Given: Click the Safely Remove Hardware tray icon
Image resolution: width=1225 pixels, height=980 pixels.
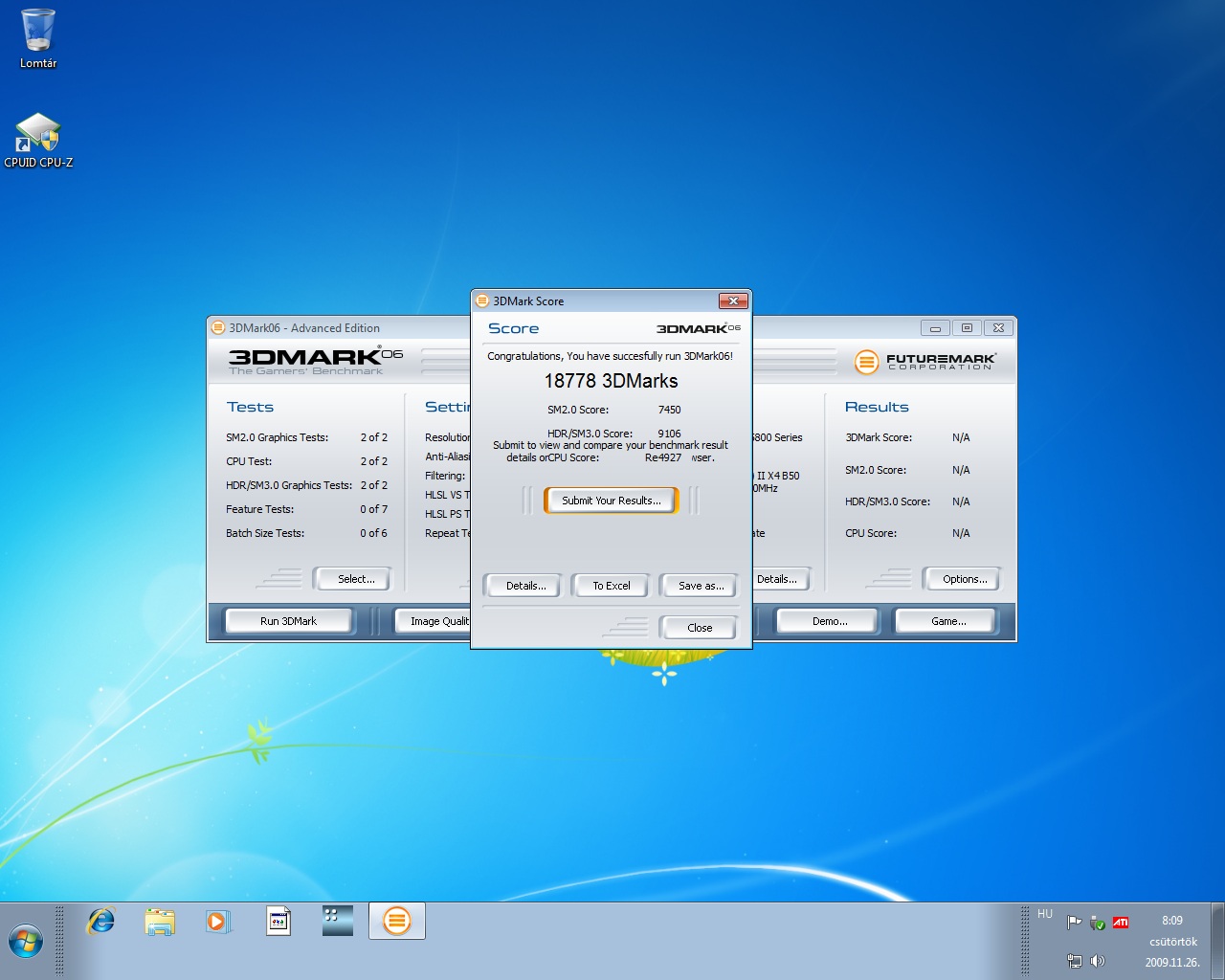Looking at the screenshot, I should [1098, 923].
